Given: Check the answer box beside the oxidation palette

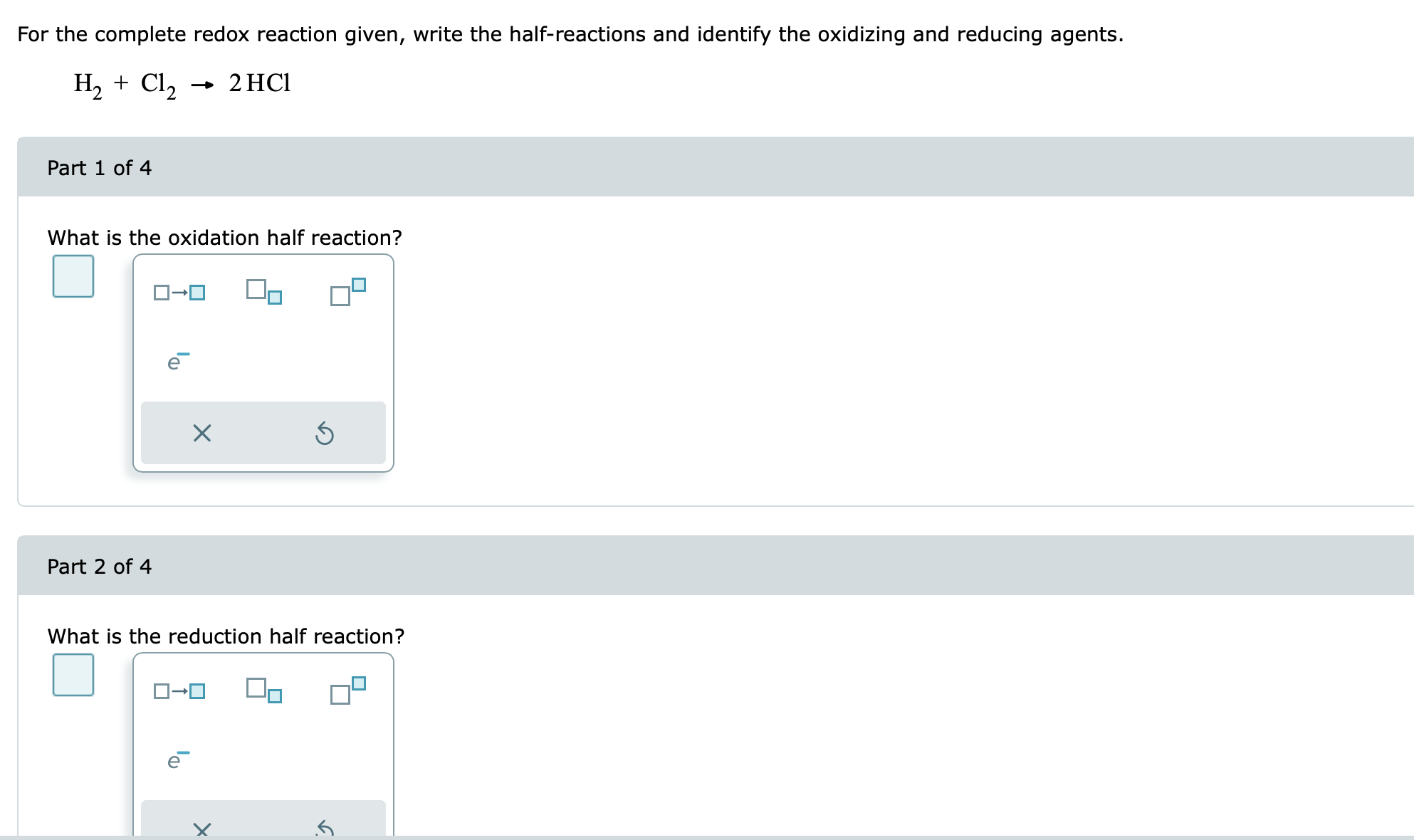Looking at the screenshot, I should pyautogui.click(x=72, y=276).
